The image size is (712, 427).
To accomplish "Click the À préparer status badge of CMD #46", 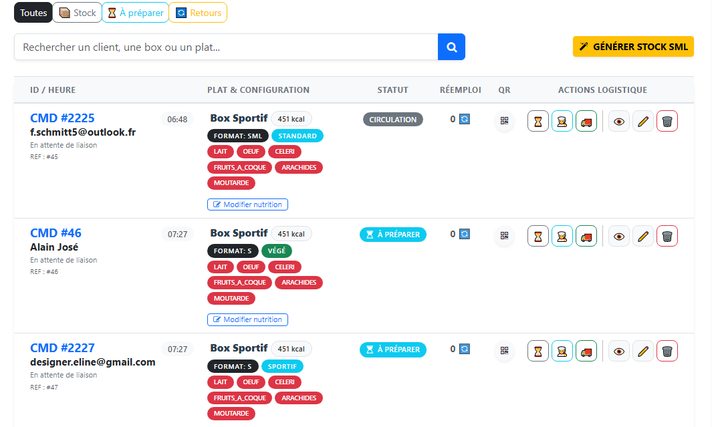I will (x=393, y=235).
